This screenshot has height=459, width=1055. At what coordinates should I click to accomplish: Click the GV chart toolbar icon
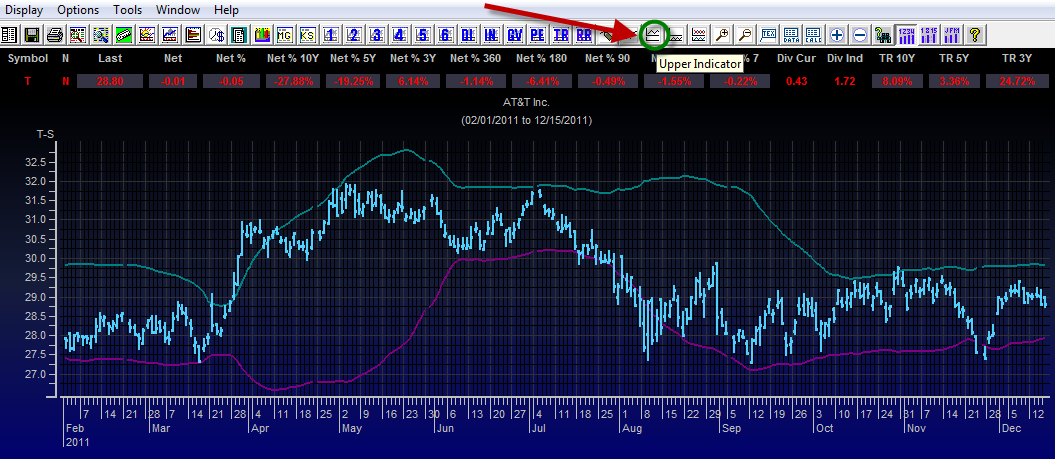[x=515, y=34]
